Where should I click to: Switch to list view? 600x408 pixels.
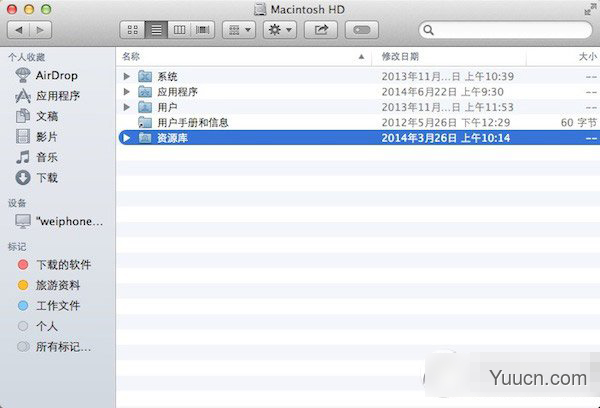(156, 30)
